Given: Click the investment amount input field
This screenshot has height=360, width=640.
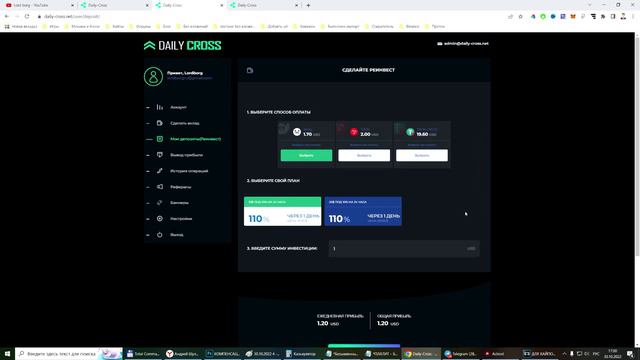Looking at the screenshot, I should [404, 249].
